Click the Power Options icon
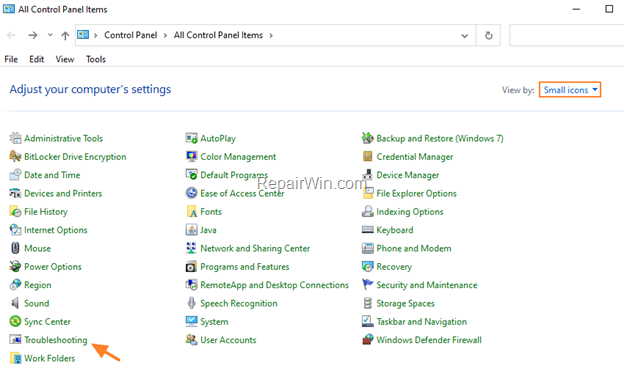624x368 pixels. [15, 266]
